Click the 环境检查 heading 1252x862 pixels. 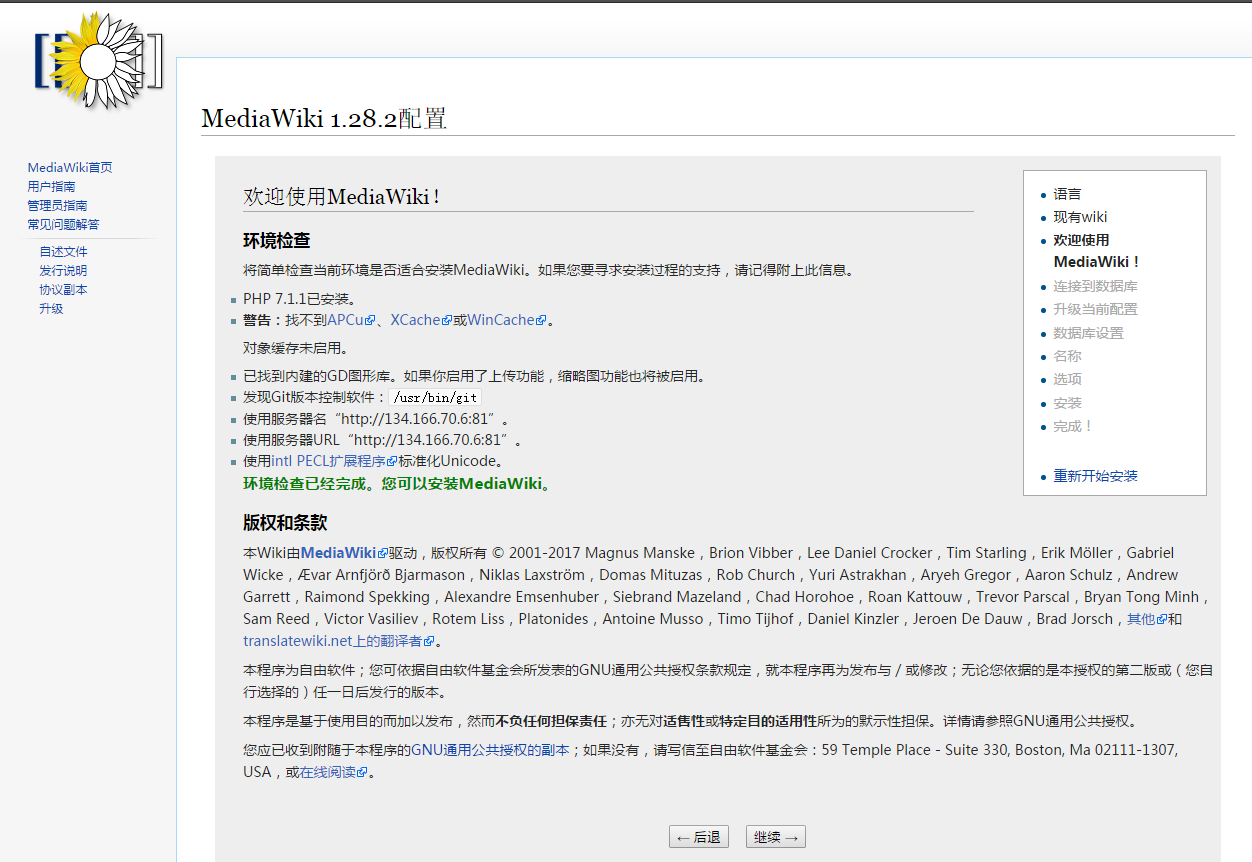(277, 240)
